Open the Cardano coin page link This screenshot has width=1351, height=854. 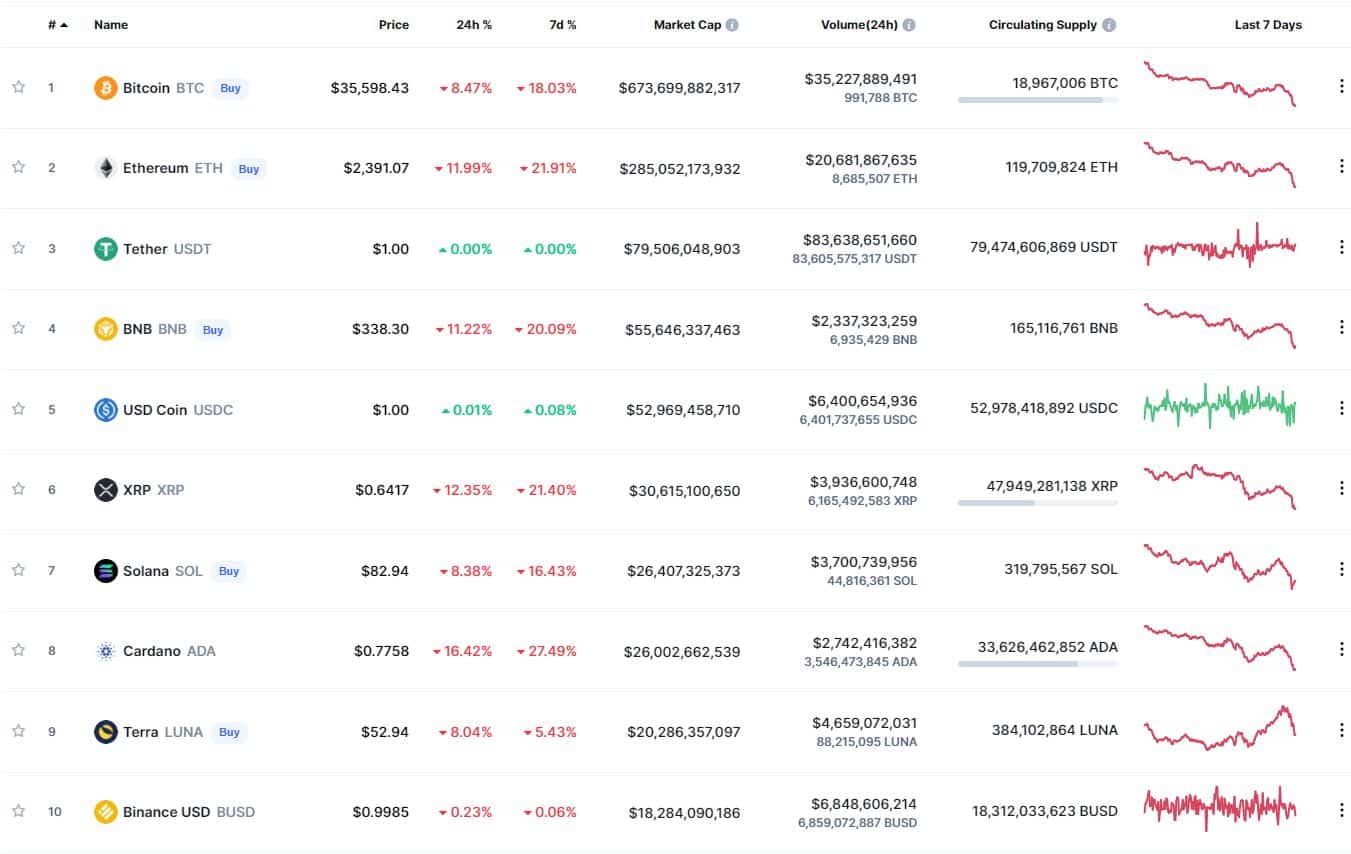169,651
